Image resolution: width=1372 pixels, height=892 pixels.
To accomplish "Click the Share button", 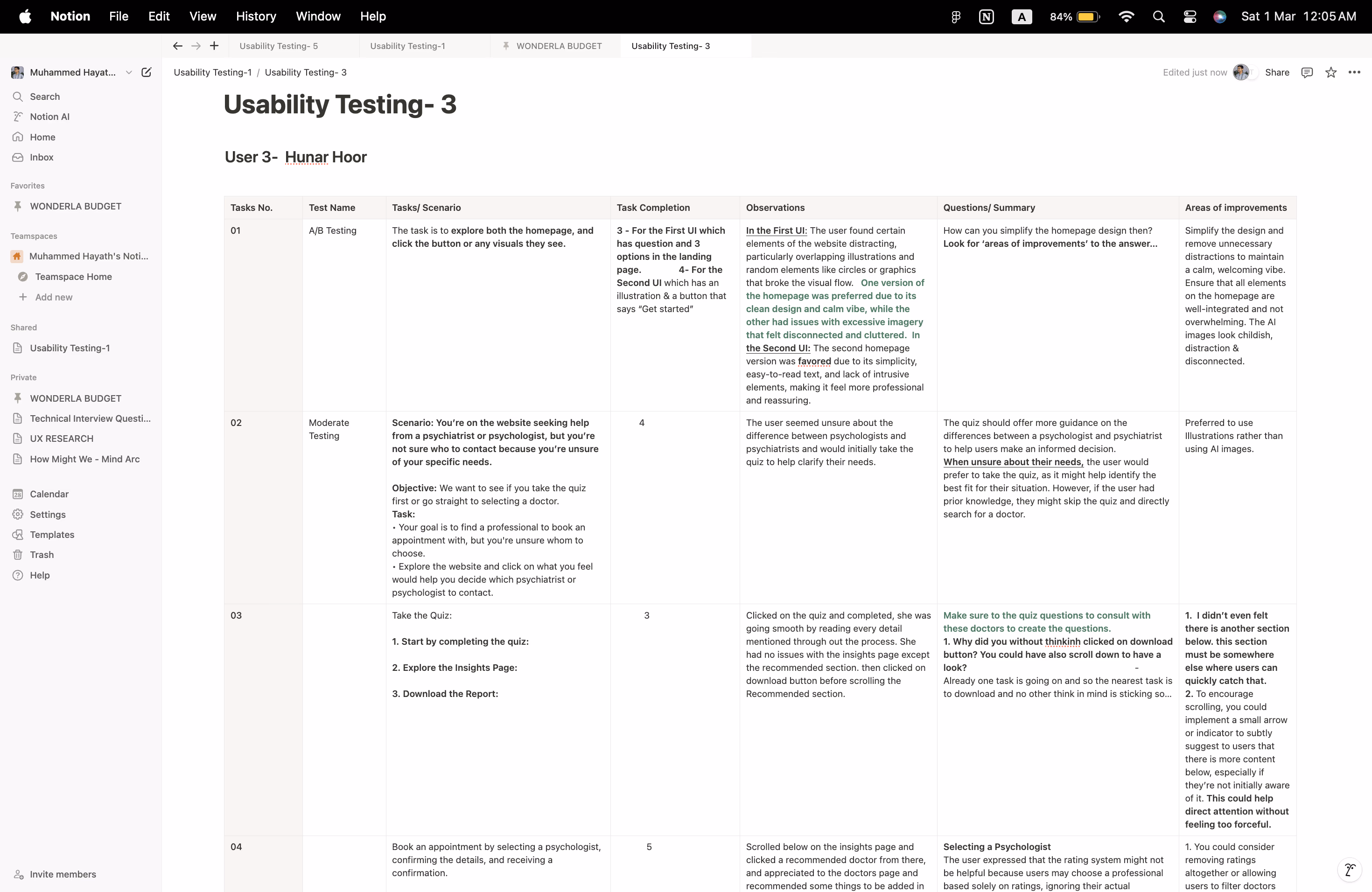I will click(x=1277, y=73).
